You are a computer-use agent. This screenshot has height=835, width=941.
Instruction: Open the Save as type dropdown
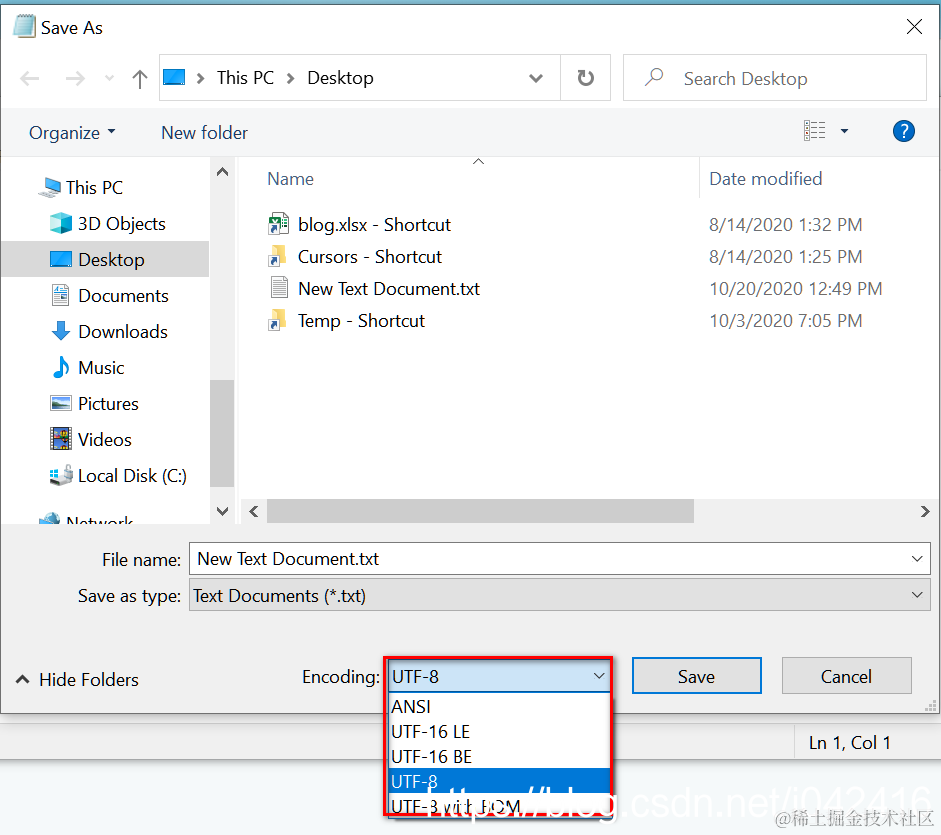[559, 595]
